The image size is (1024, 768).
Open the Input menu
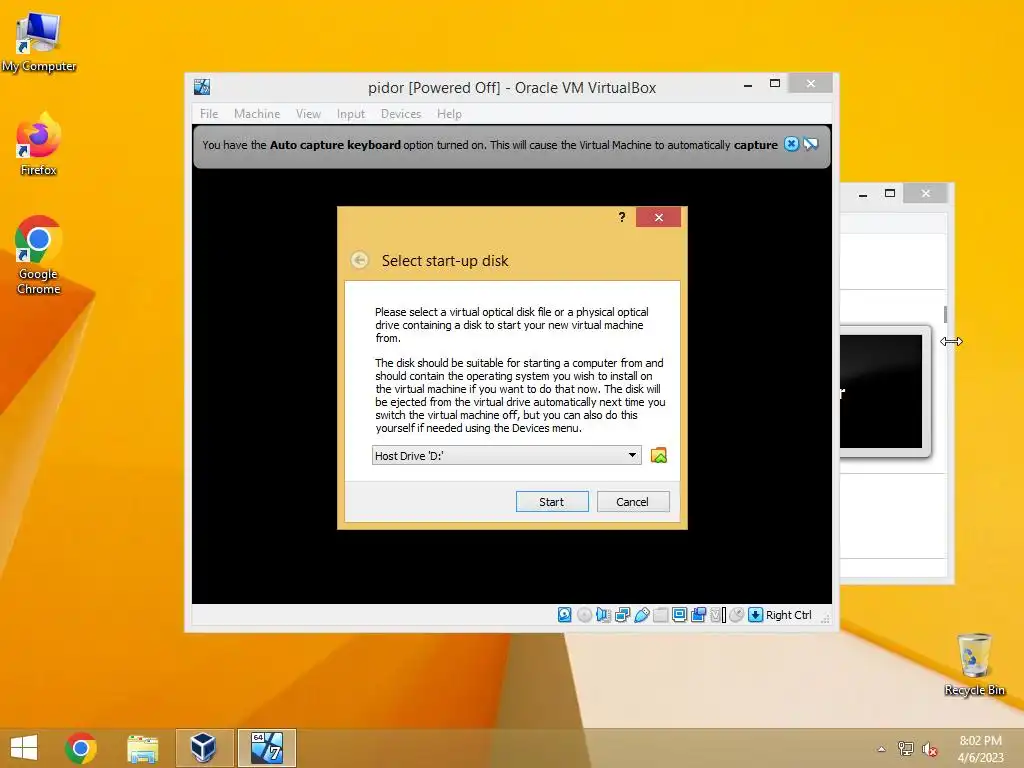coord(351,114)
